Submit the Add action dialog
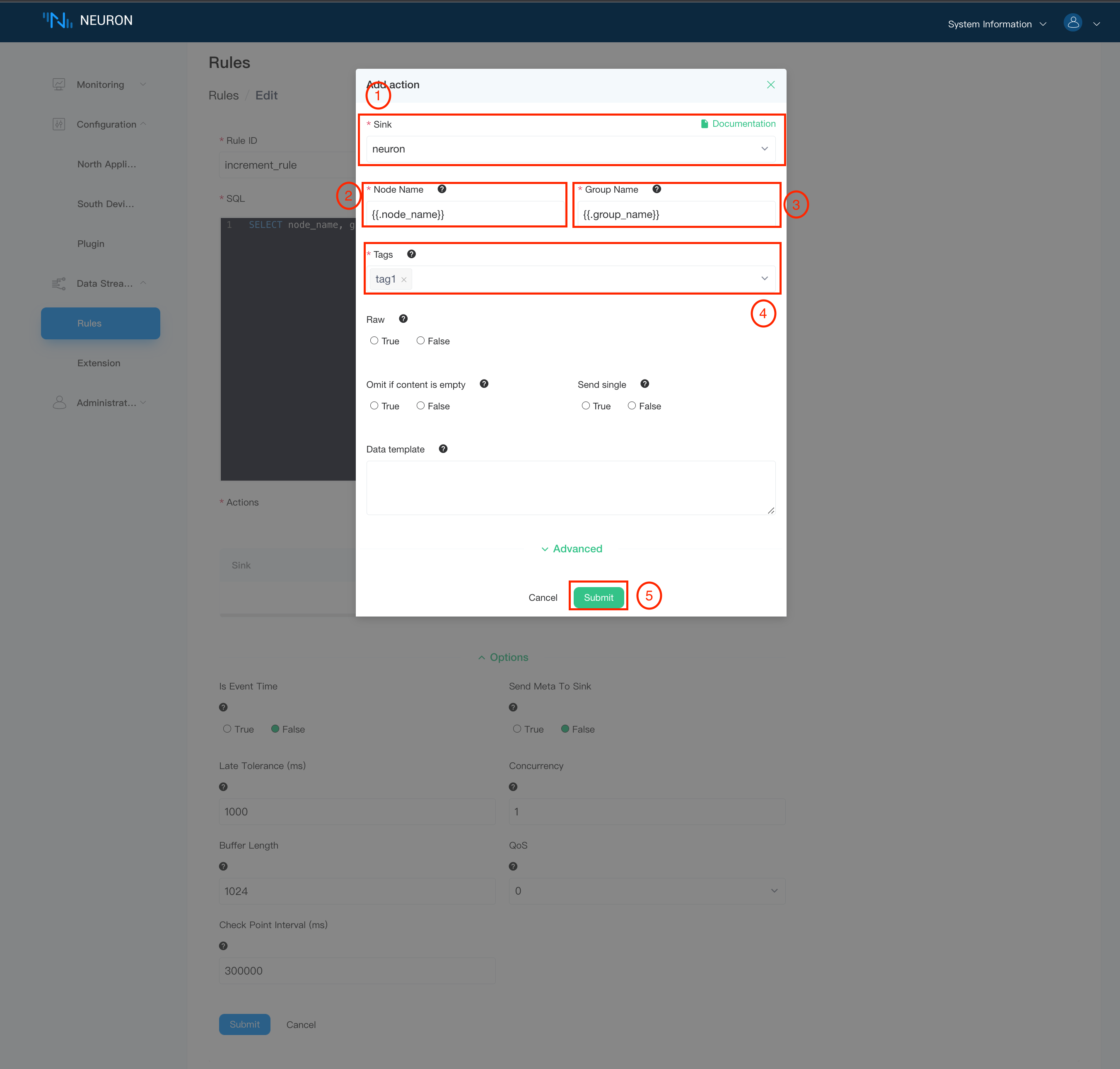The height and width of the screenshot is (1069, 1120). 598,597
